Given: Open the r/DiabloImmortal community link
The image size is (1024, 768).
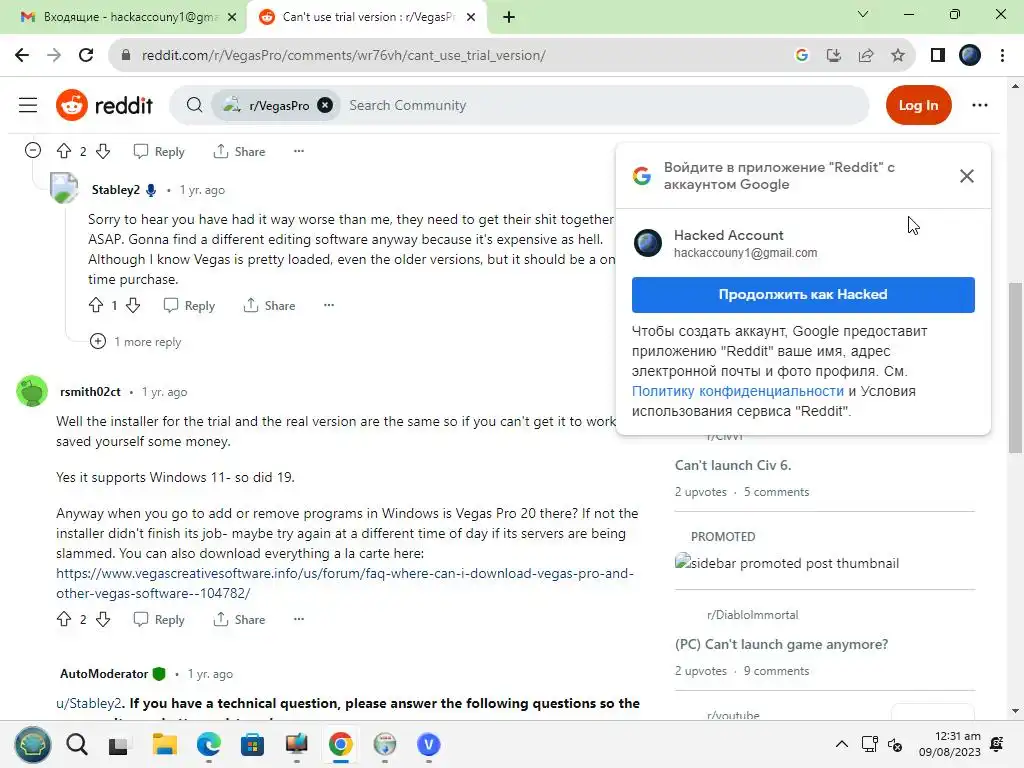Looking at the screenshot, I should pyautogui.click(x=752, y=615).
